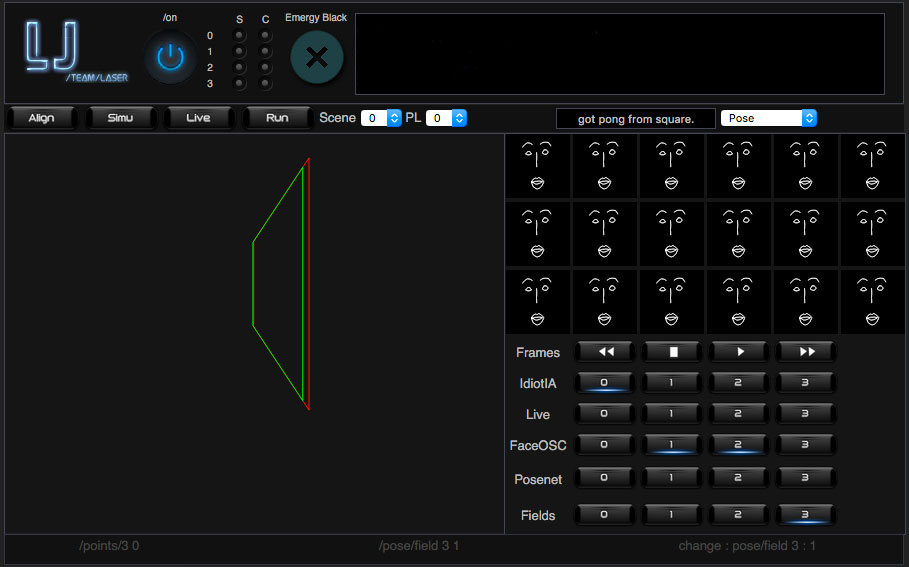Click fourth face thumbnail in middle row
Viewport: 909px width, 567px height.
pos(739,234)
